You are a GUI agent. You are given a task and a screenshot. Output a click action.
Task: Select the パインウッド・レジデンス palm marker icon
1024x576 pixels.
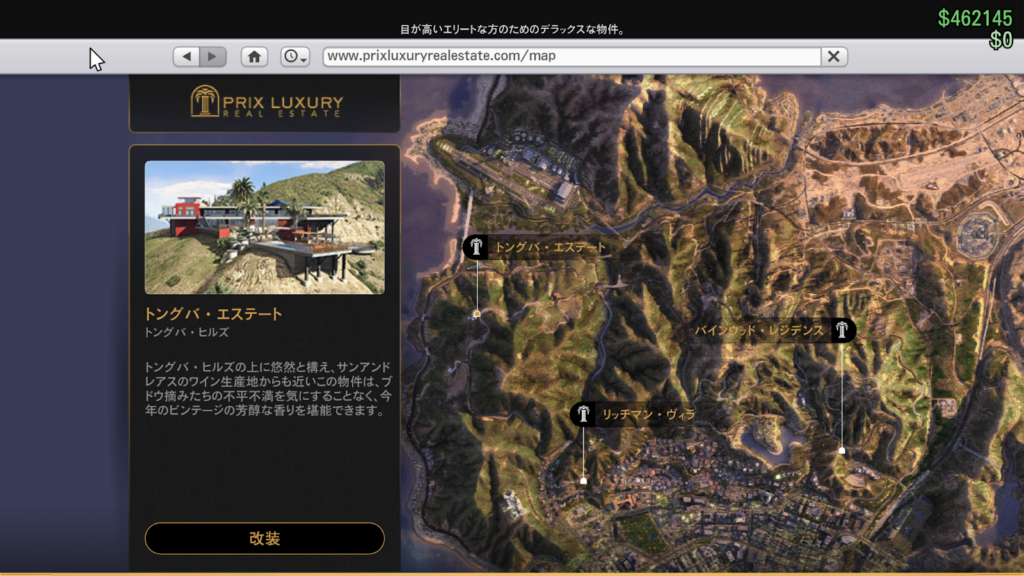pyautogui.click(x=843, y=330)
